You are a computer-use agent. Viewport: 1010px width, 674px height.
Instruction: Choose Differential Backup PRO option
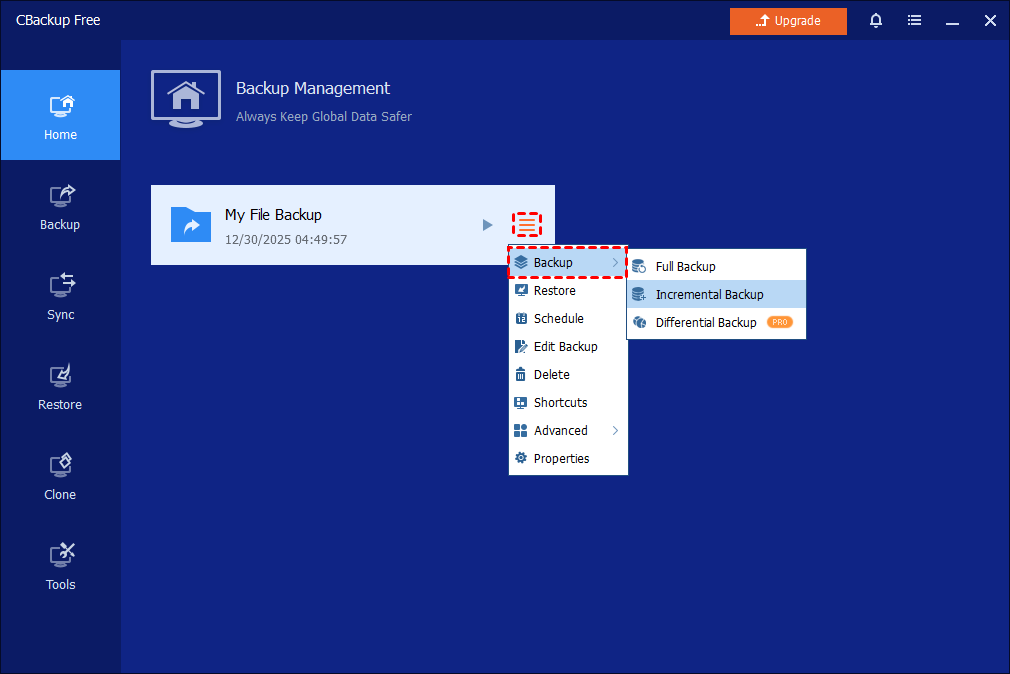click(x=706, y=322)
